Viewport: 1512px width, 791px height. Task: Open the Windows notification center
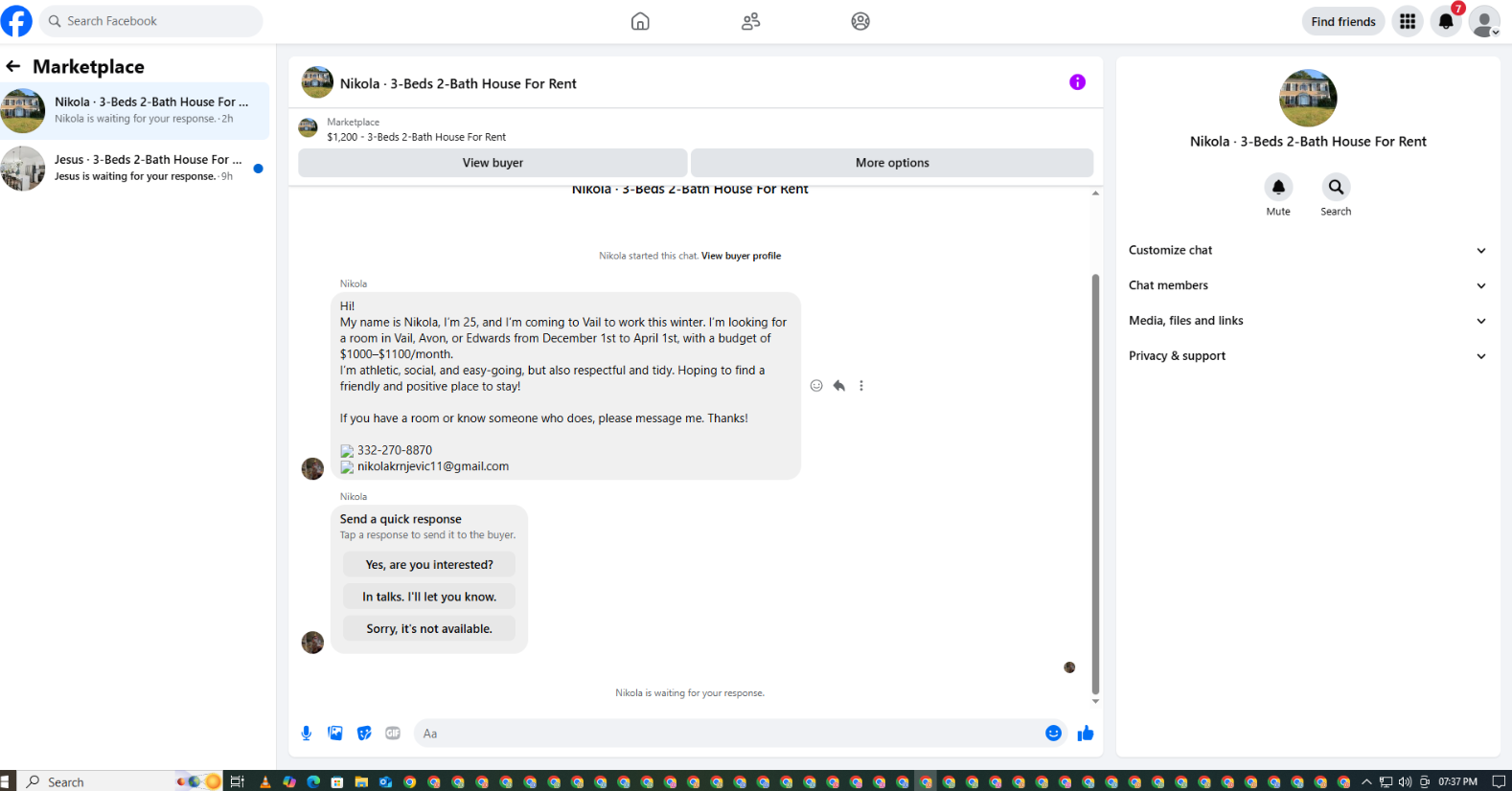coord(1499,782)
